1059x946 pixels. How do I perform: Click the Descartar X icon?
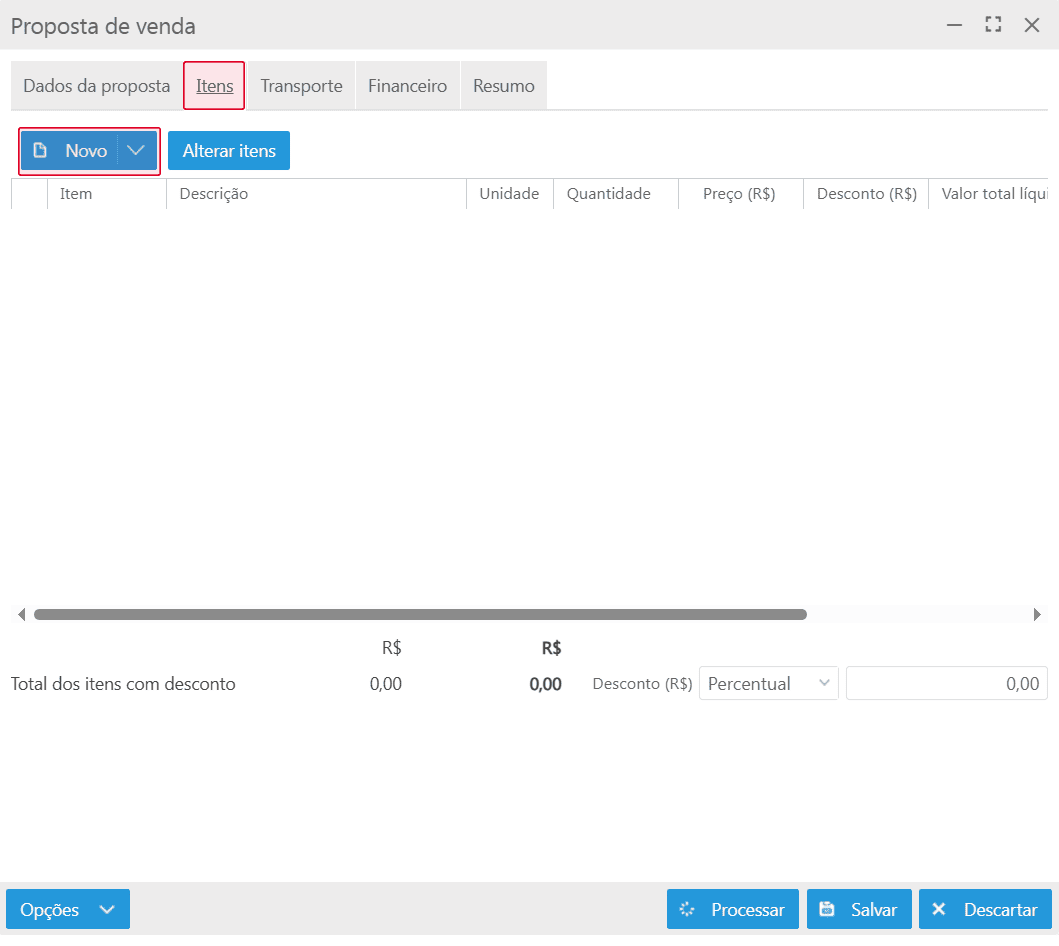coord(938,910)
